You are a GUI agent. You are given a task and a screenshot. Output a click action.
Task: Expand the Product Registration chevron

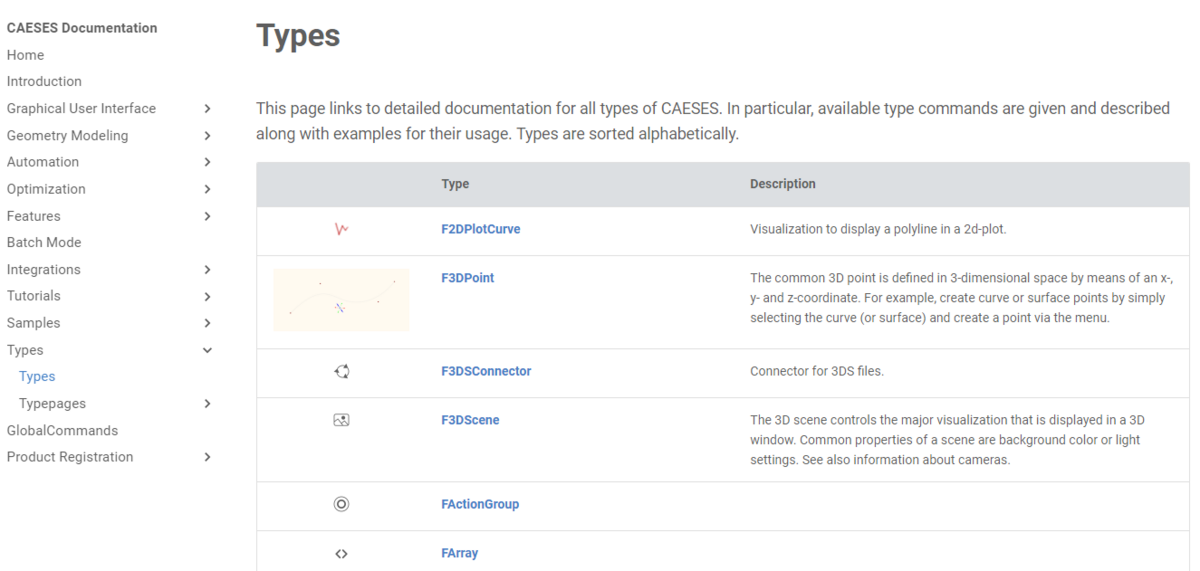coord(207,457)
